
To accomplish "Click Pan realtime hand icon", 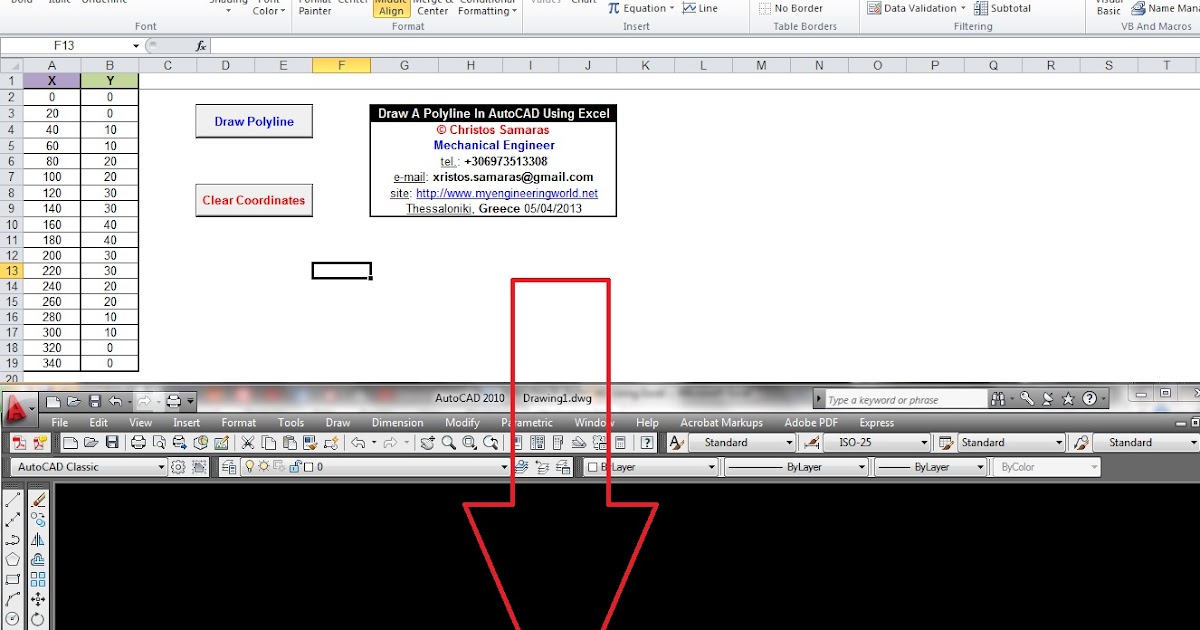I will coord(427,442).
